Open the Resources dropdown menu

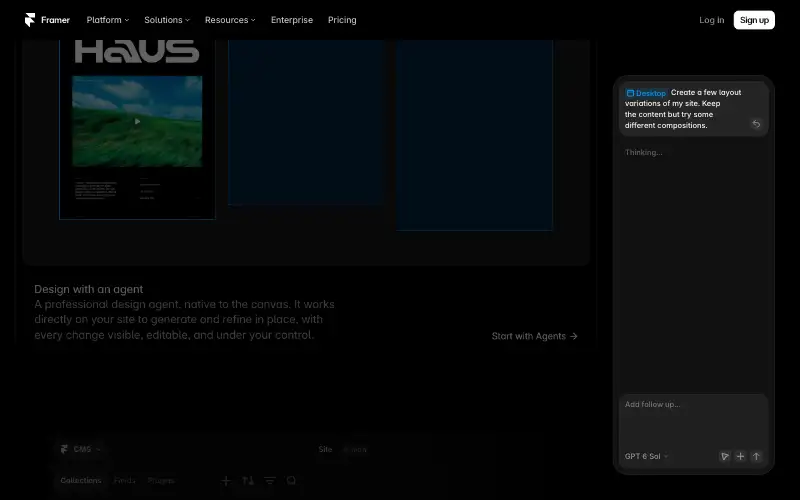230,20
